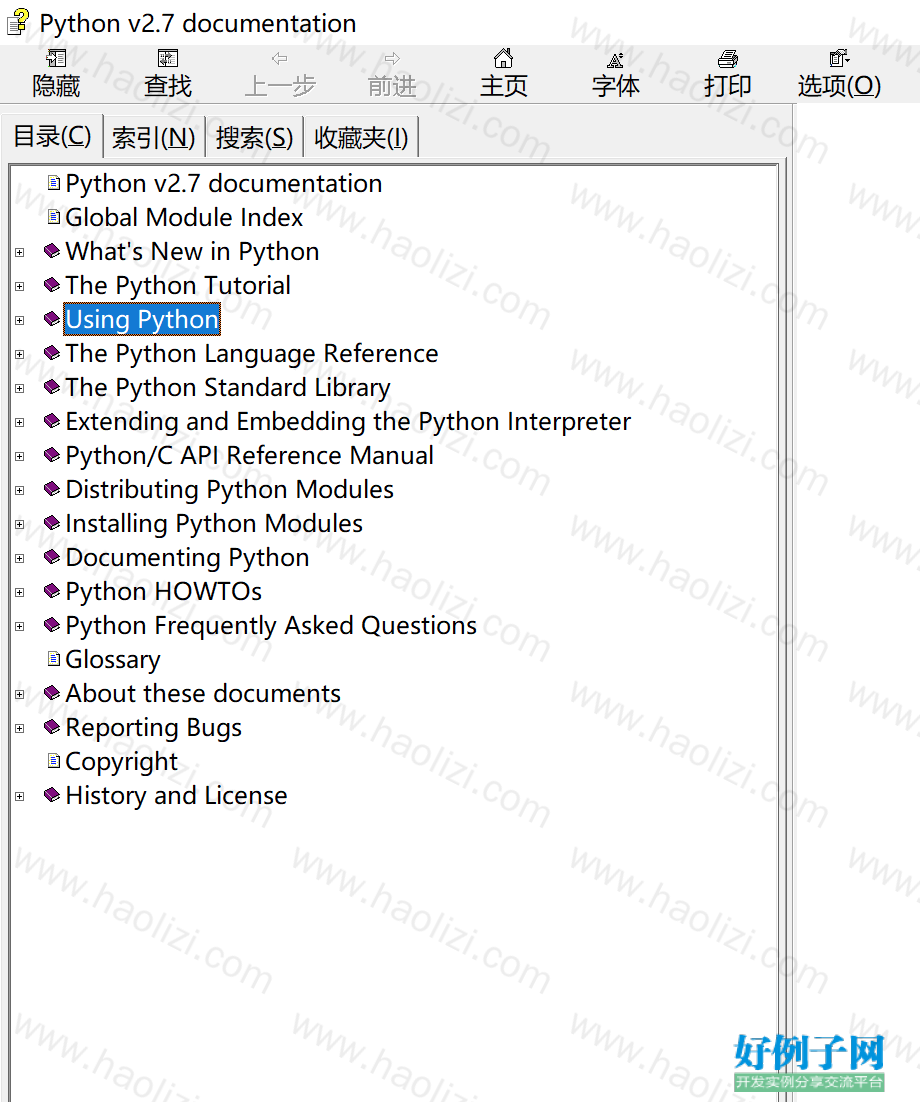Select 'Installing Python Modules' entry
Image resolution: width=920 pixels, height=1102 pixels.
click(214, 523)
